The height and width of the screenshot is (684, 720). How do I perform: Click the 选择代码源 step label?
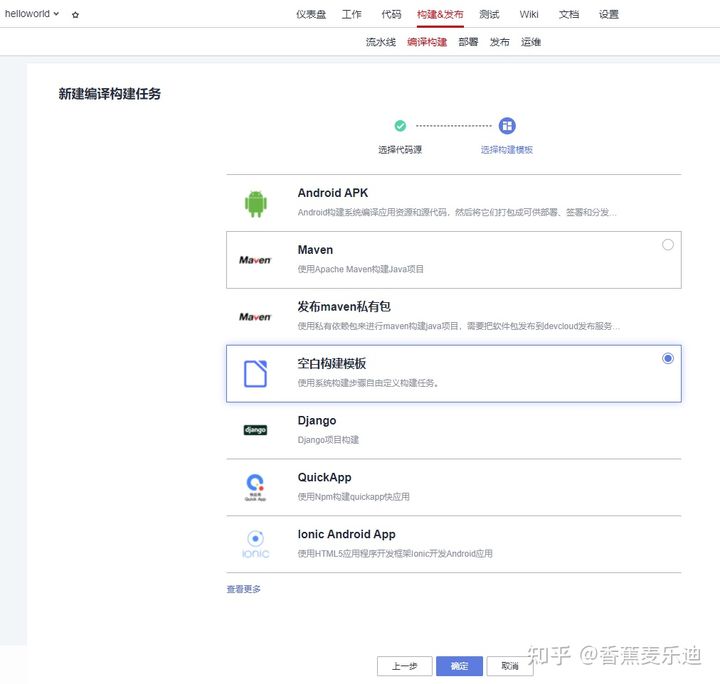[400, 150]
